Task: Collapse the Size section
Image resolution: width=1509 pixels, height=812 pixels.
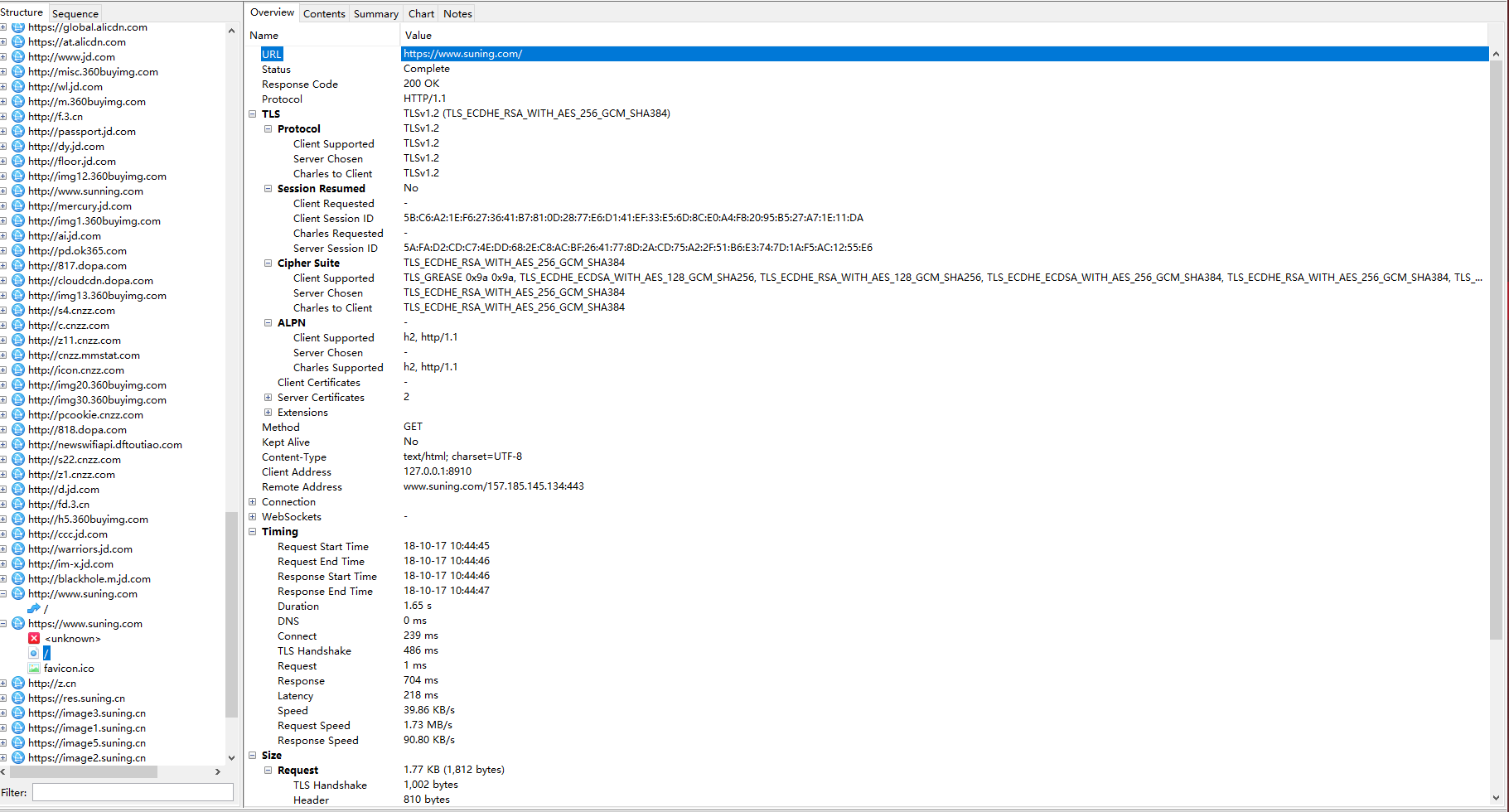Action: [x=253, y=756]
